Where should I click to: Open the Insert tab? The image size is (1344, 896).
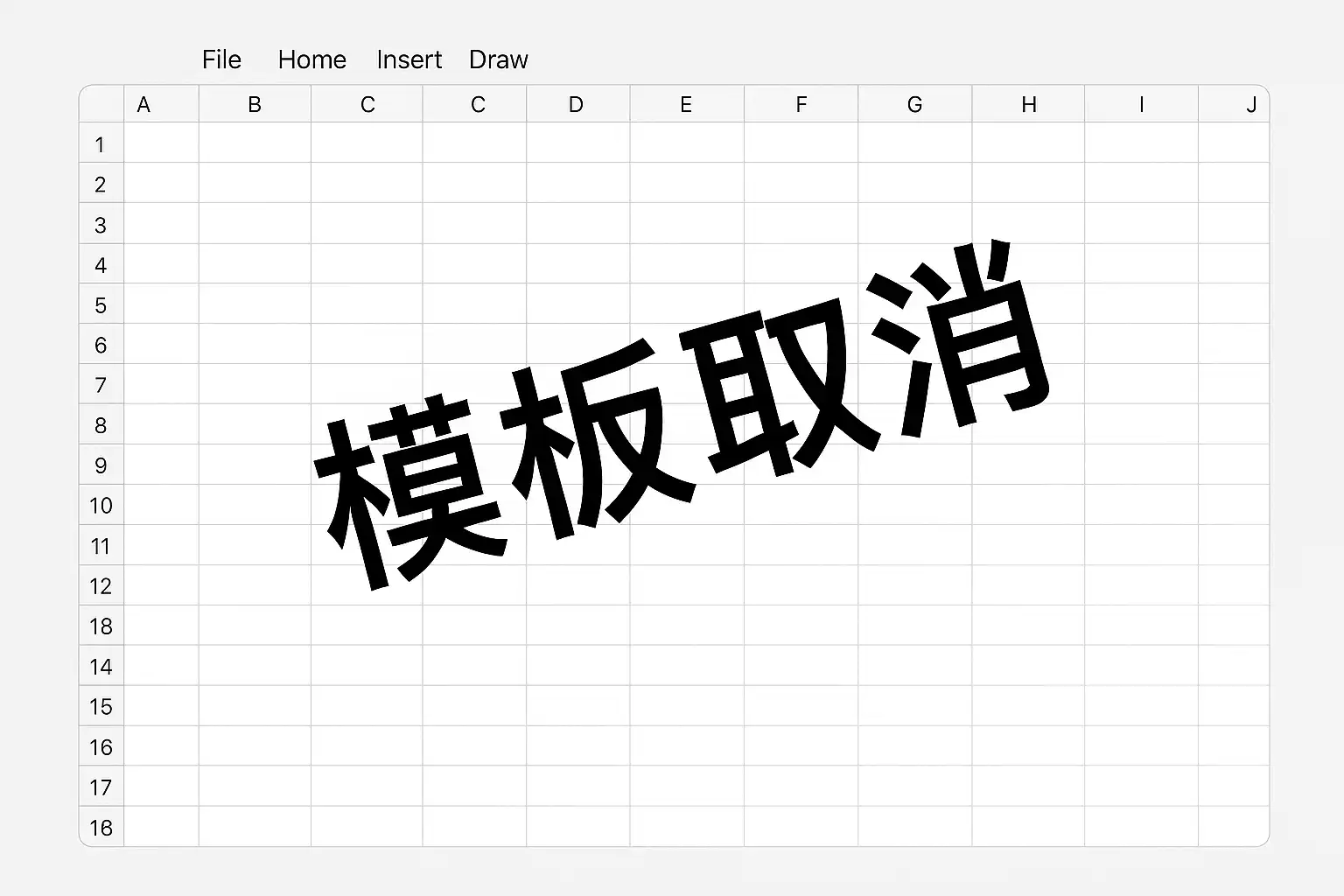(x=409, y=59)
